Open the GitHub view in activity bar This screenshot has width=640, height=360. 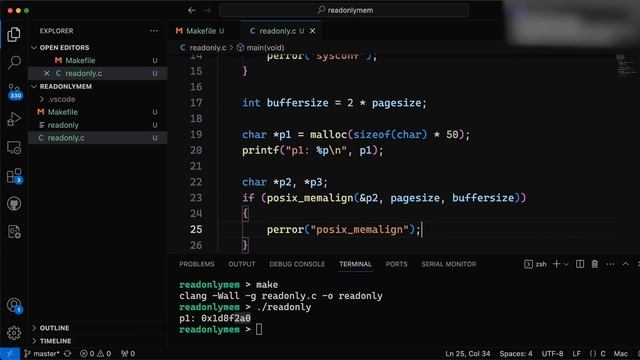coord(14,204)
